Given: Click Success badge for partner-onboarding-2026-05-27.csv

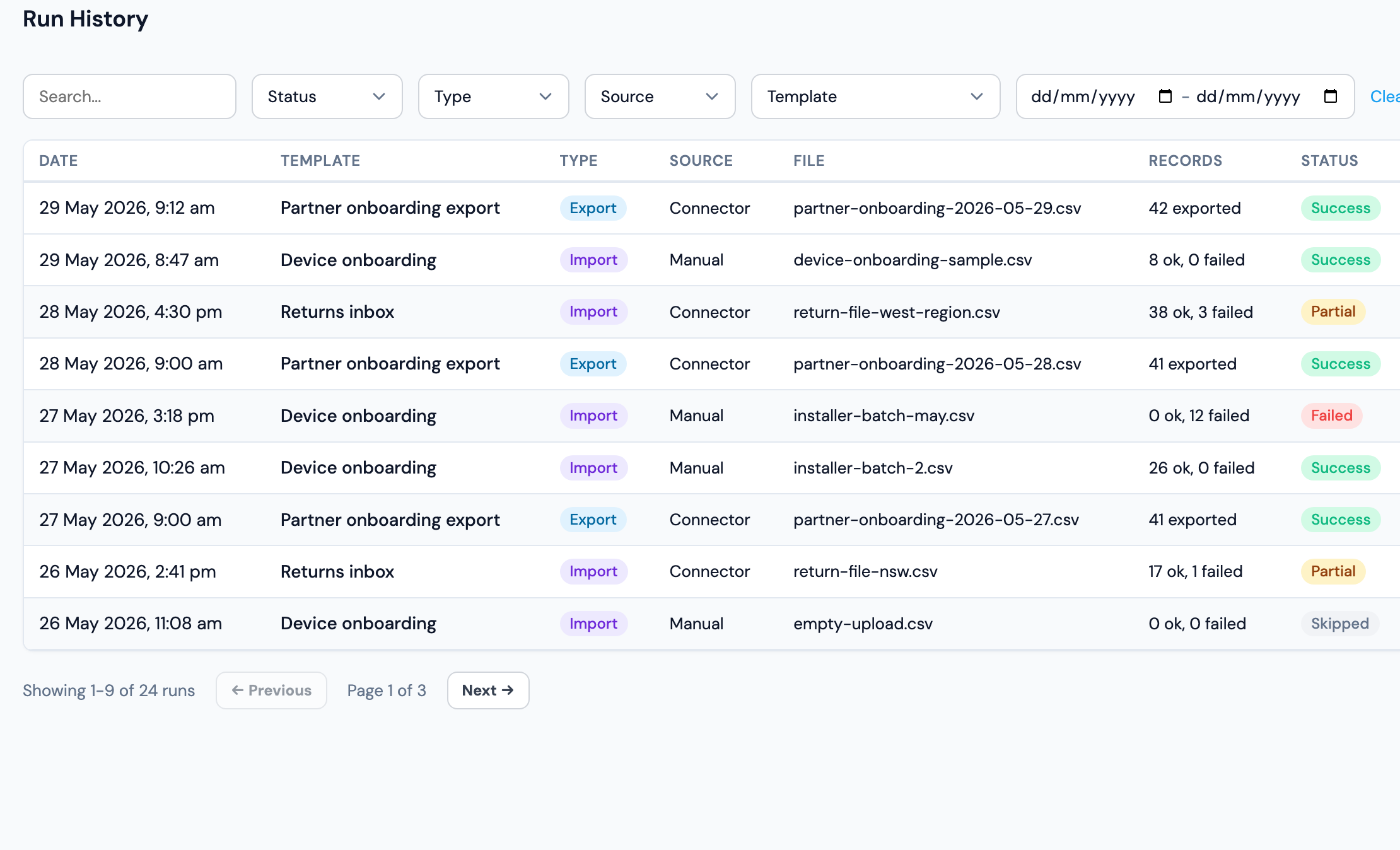Looking at the screenshot, I should point(1341,520).
